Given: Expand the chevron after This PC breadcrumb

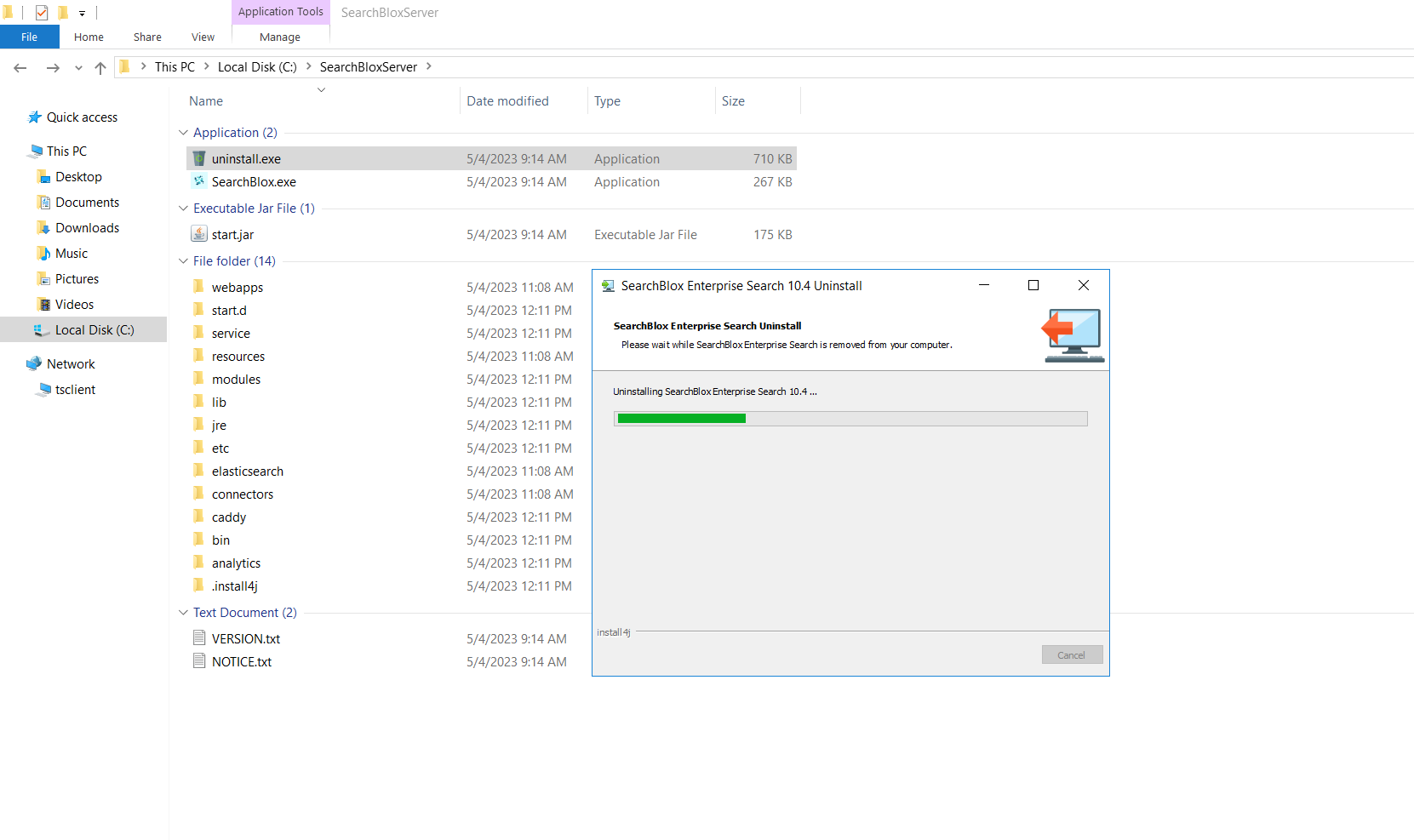Looking at the screenshot, I should click(x=206, y=66).
